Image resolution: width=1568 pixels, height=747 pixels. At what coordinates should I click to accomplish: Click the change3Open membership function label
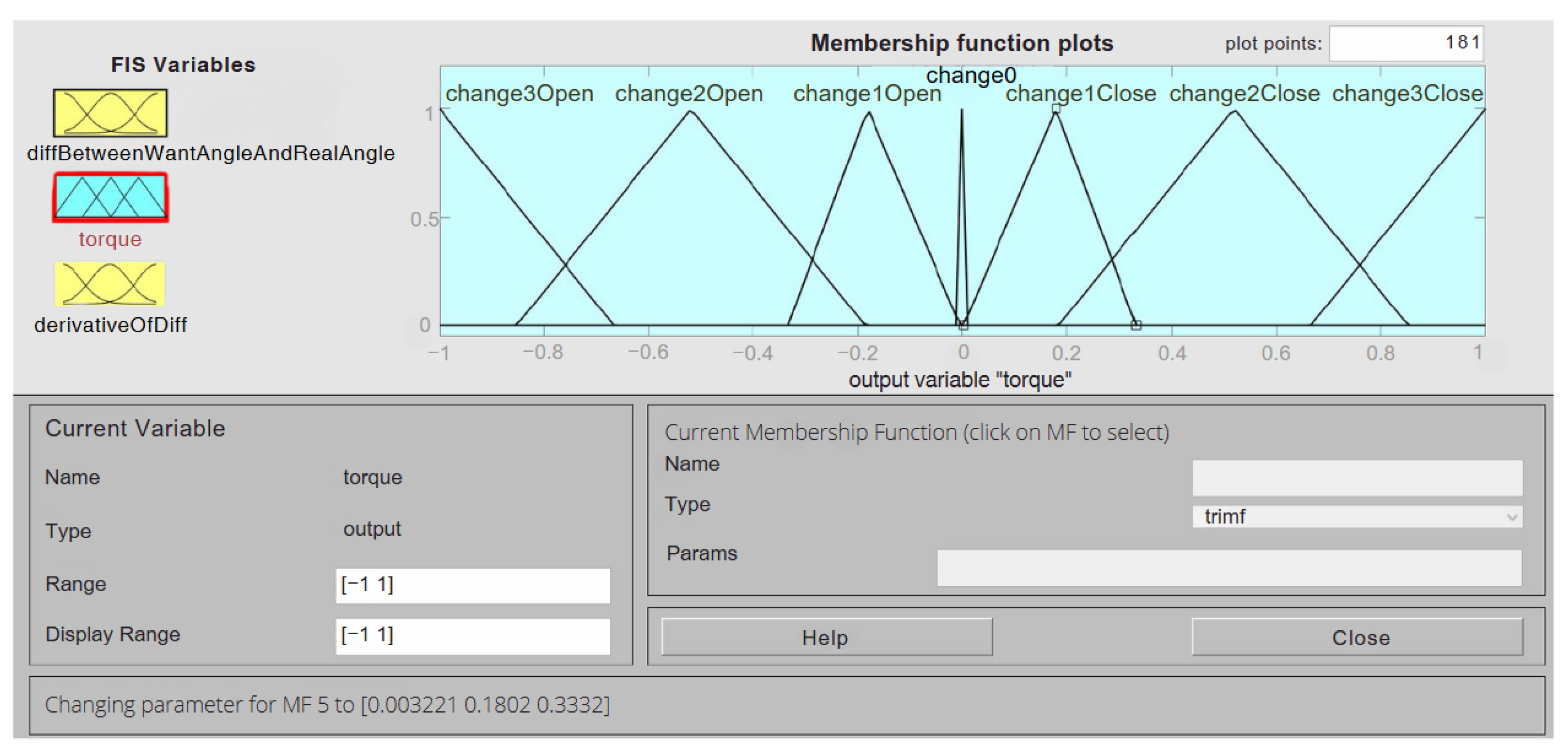coord(519,94)
